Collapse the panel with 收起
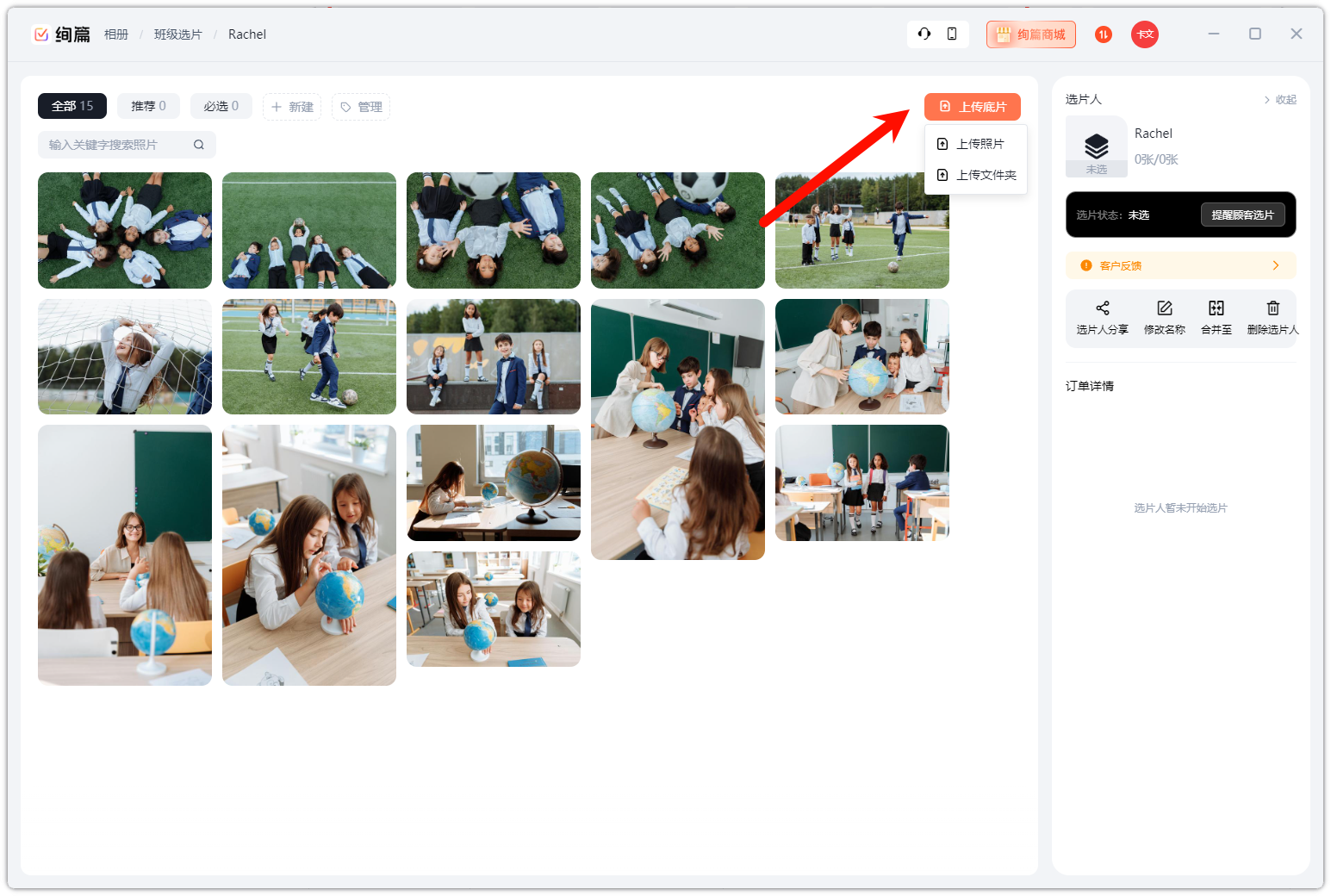 coord(1280,100)
